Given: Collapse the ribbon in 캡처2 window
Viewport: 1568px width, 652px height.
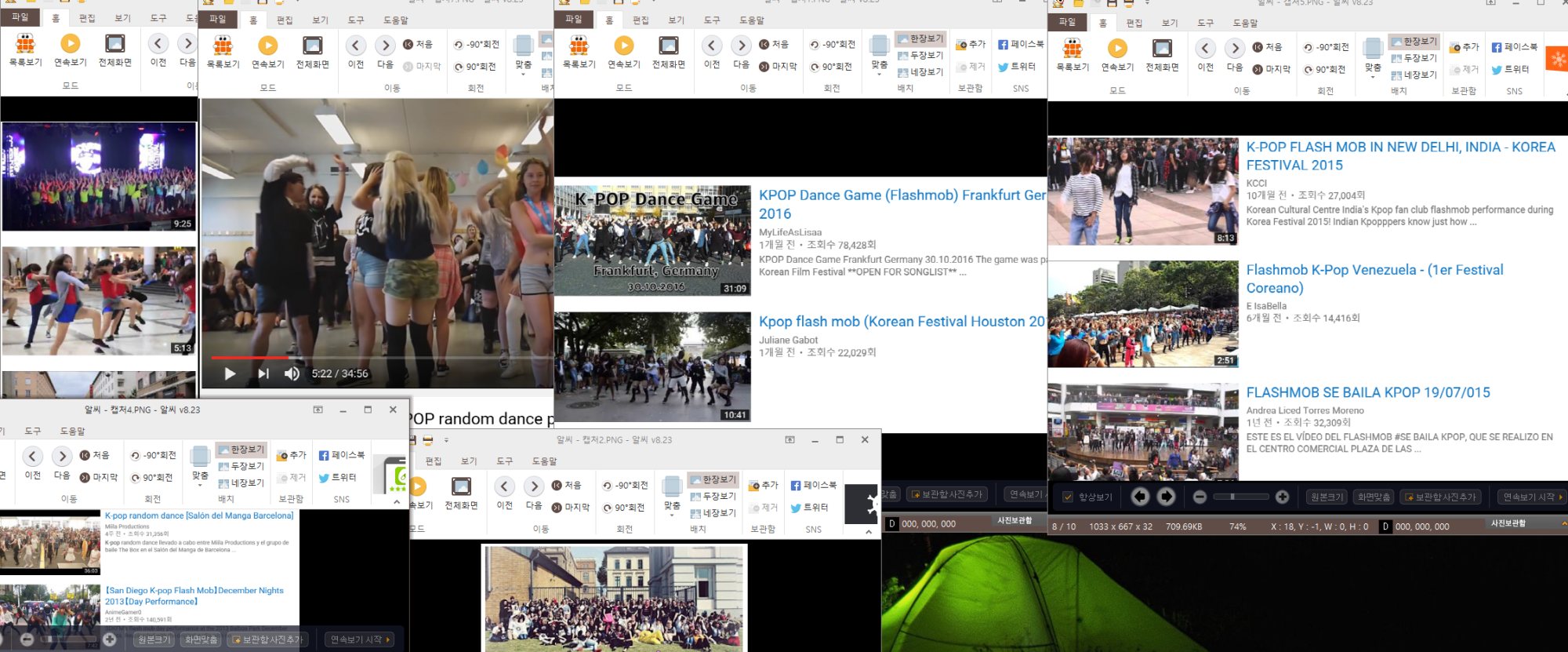Looking at the screenshot, I should coord(868,531).
